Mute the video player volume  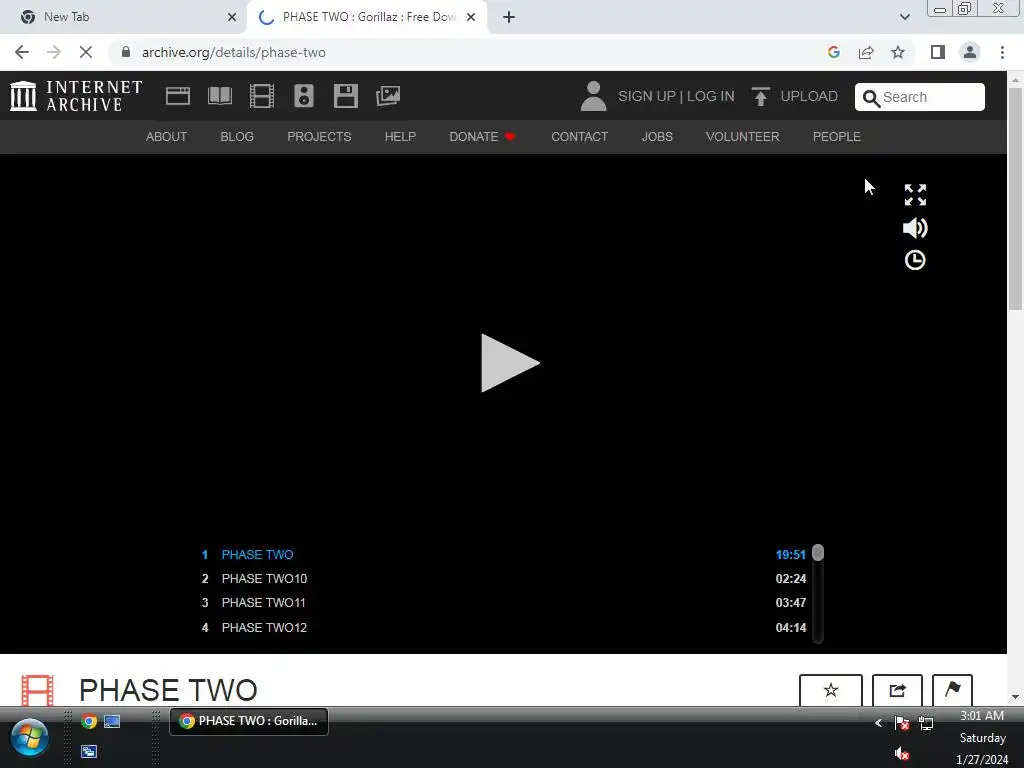pos(915,228)
